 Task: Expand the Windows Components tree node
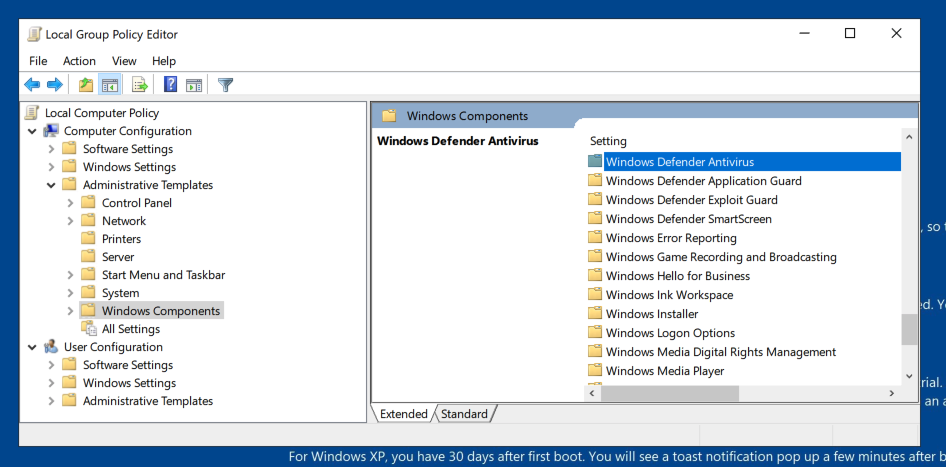point(71,311)
